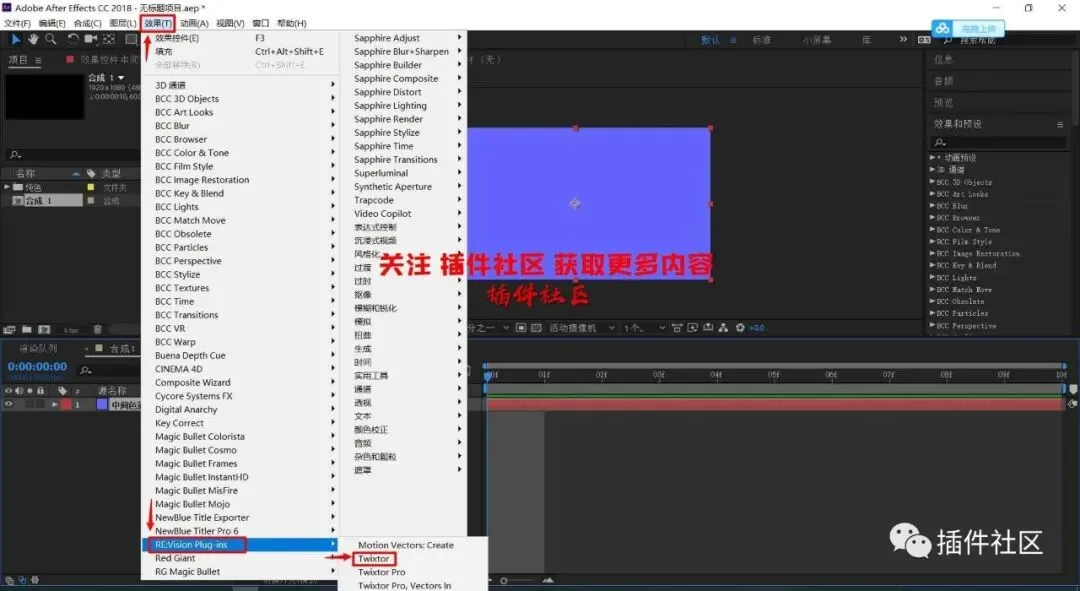Viewport: 1080px width, 591px height.
Task: Click the video eye column header in timeline
Action: point(8,391)
